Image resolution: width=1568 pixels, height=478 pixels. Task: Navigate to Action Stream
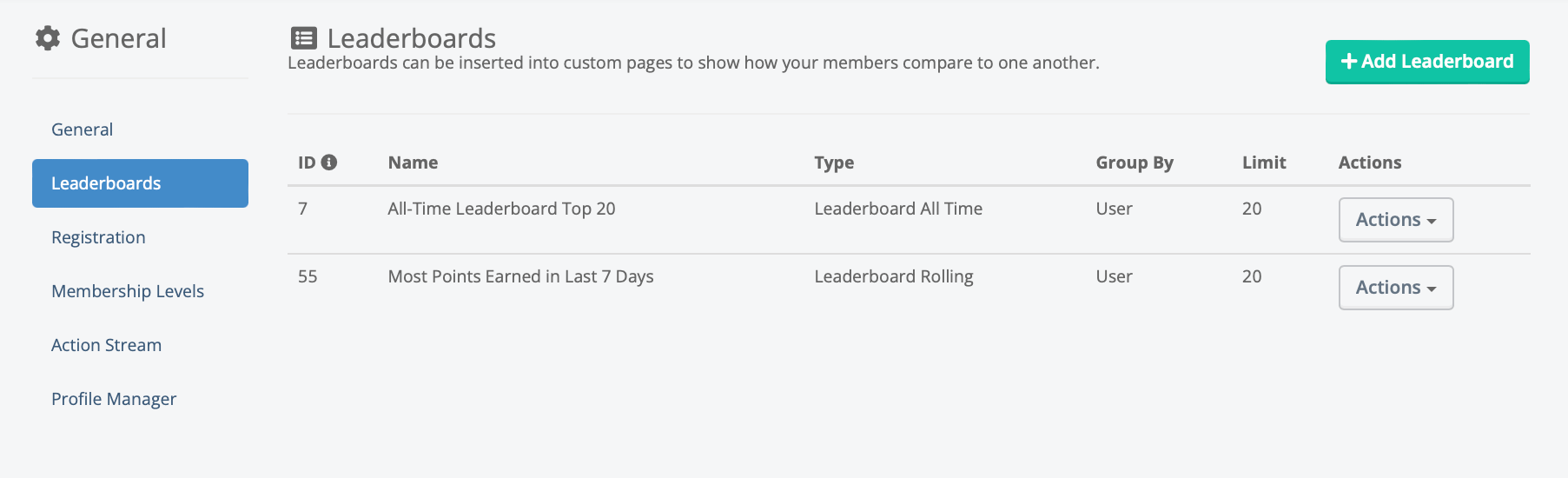point(106,345)
